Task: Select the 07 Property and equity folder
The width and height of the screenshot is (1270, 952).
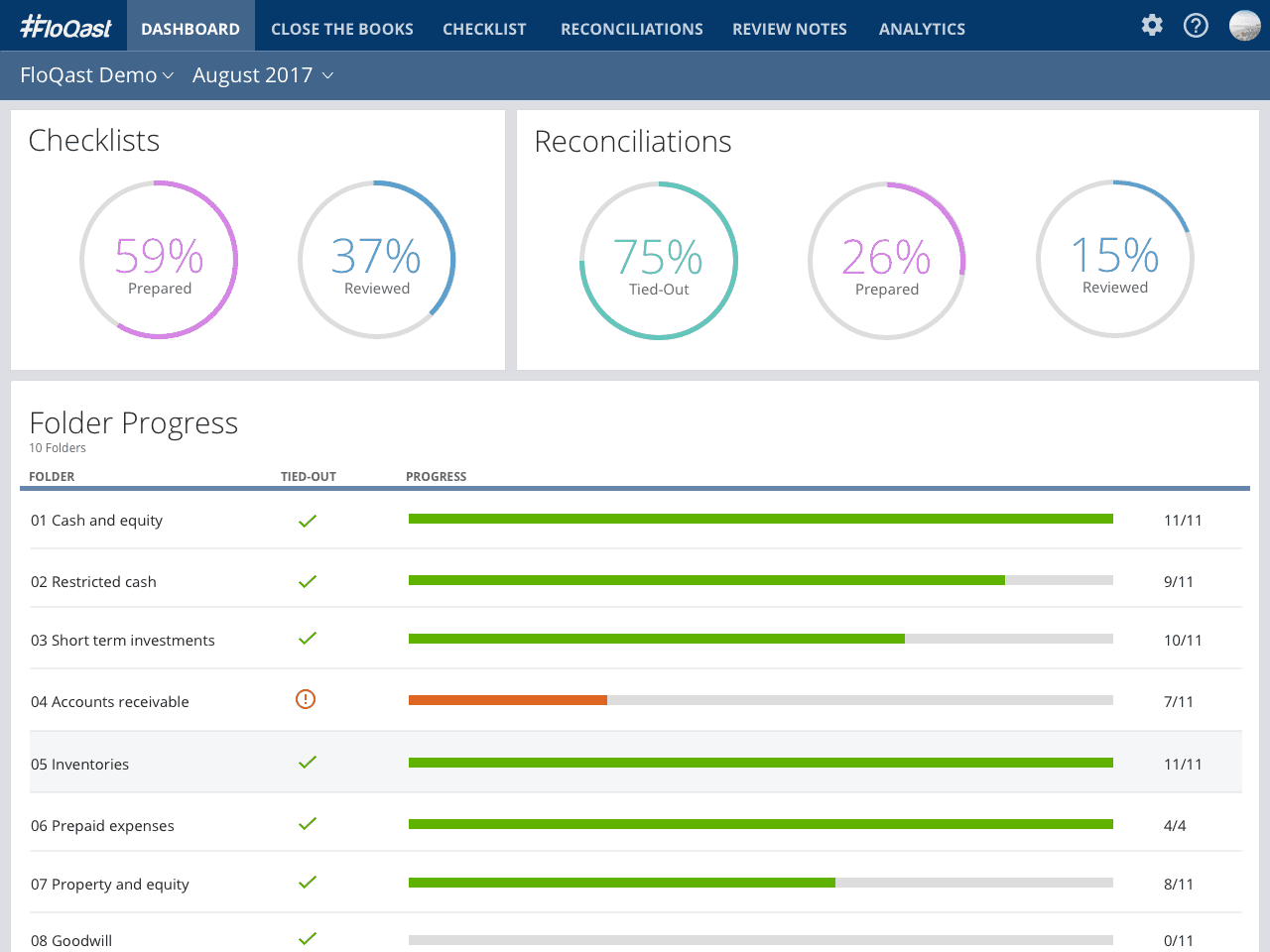Action: coord(110,885)
